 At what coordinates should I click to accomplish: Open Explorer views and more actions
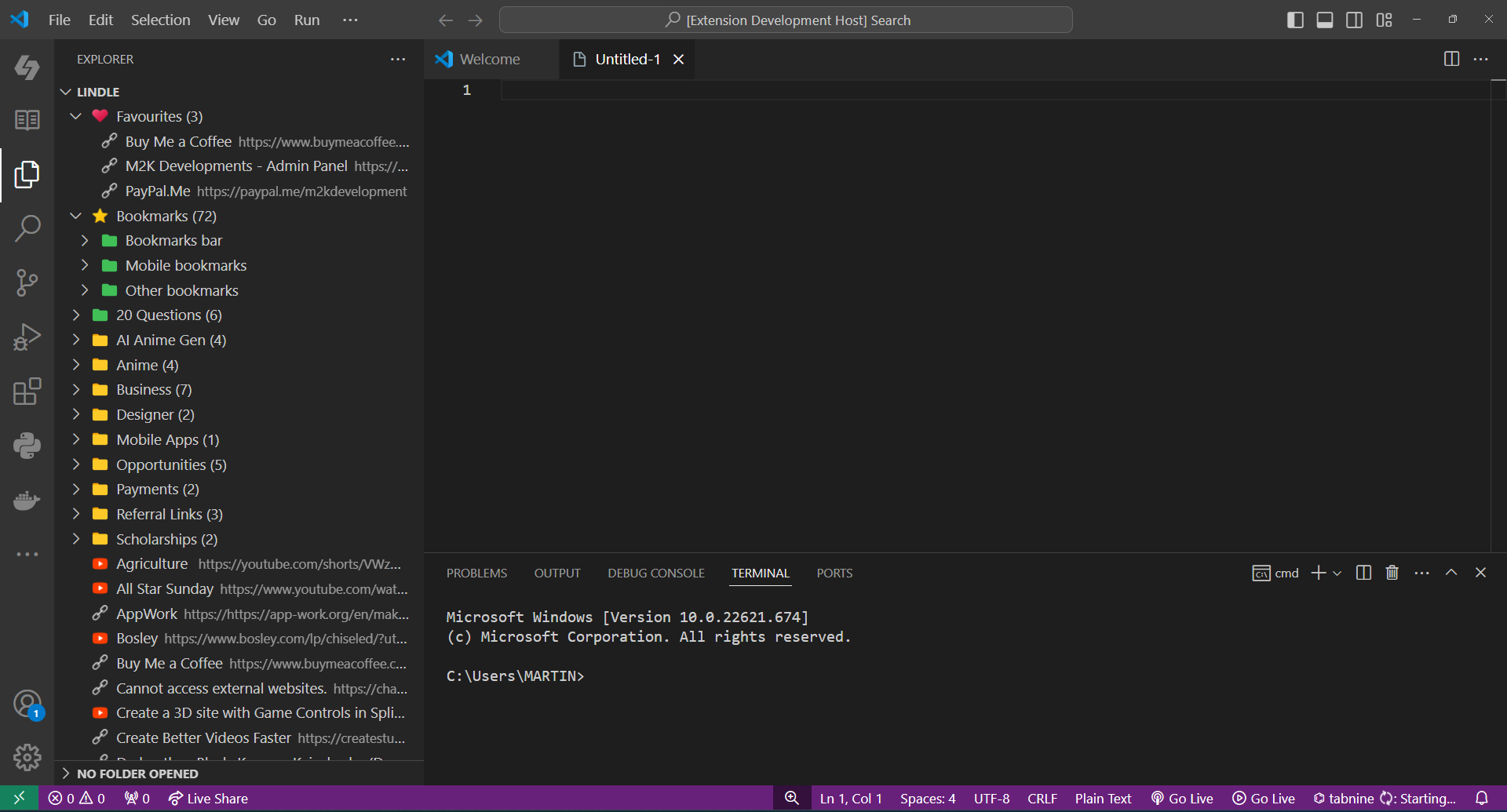tap(398, 59)
